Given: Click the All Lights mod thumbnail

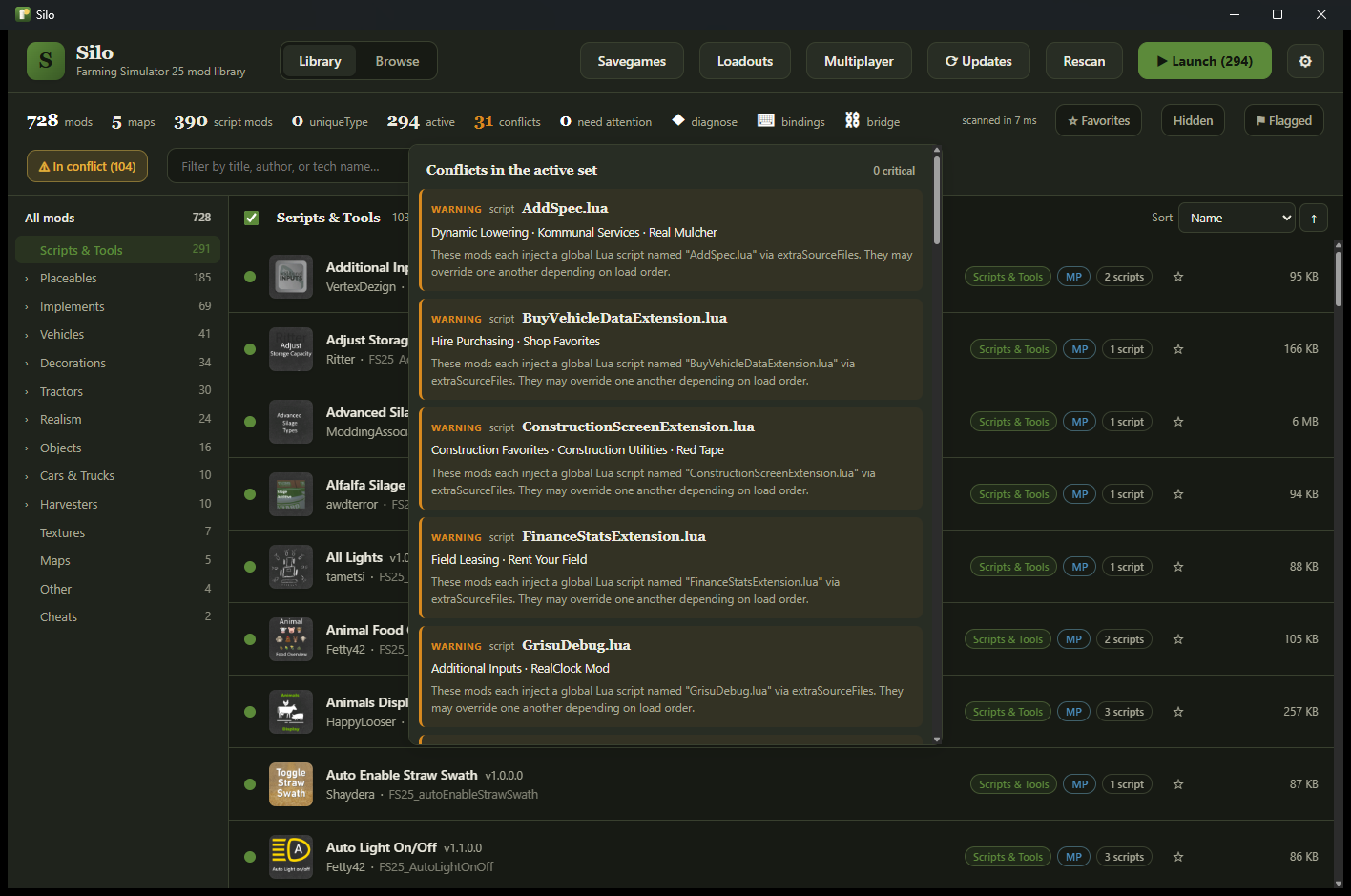Looking at the screenshot, I should click(x=291, y=567).
